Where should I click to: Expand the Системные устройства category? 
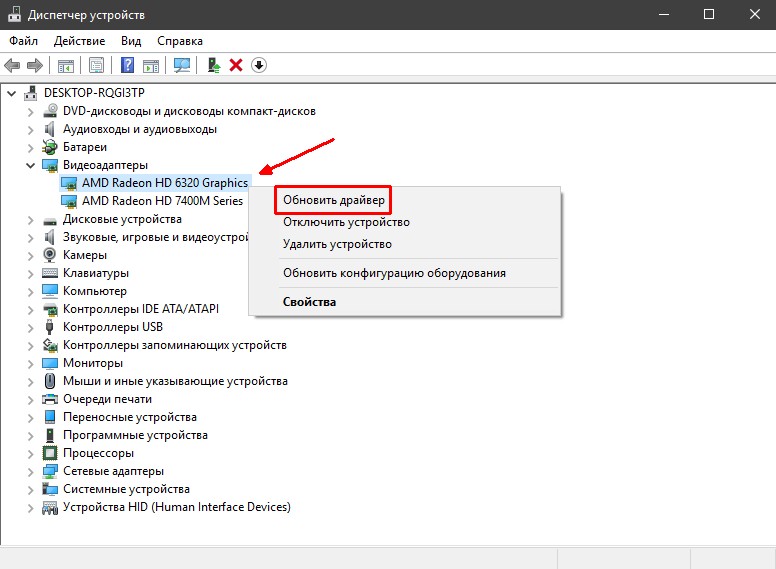[31, 490]
